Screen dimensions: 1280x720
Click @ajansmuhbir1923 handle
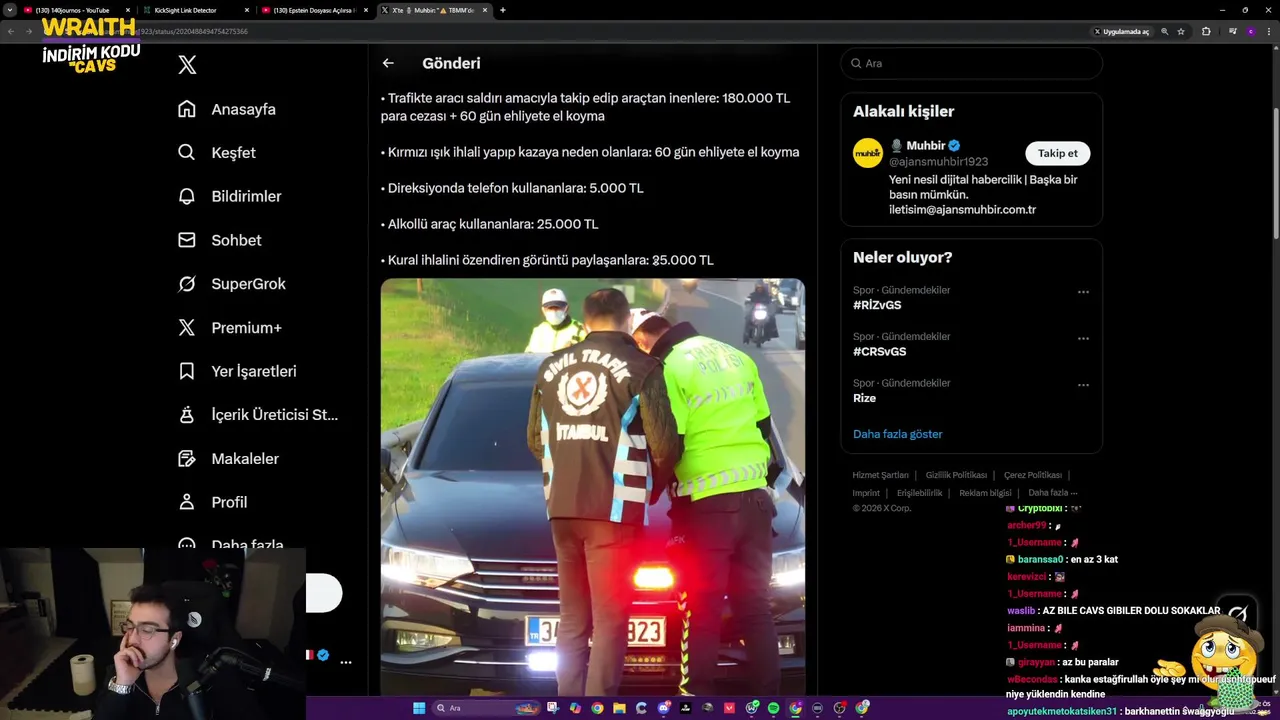click(938, 161)
